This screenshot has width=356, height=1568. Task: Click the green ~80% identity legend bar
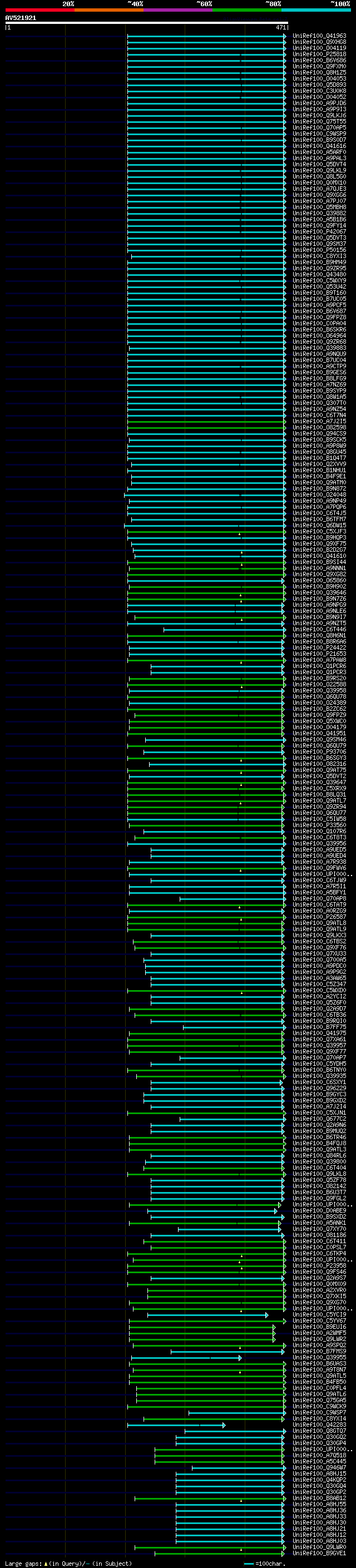247,10
